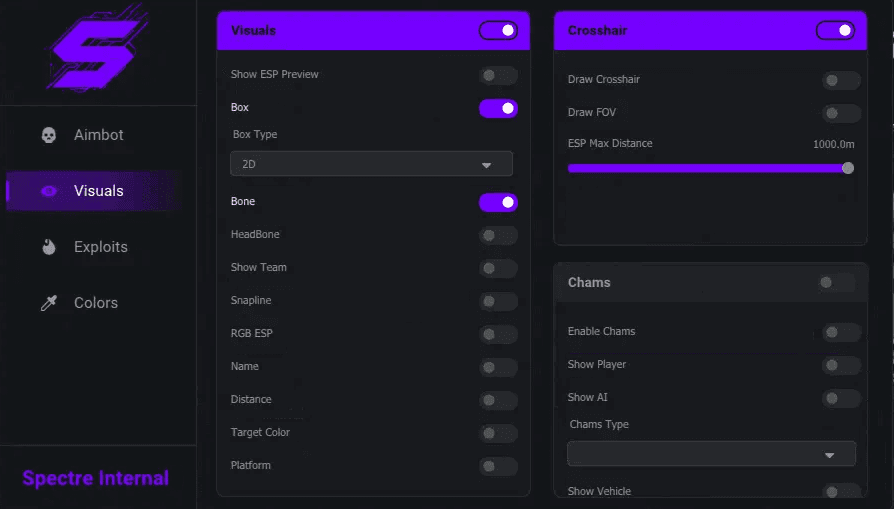
Task: Turn on the Draw FOV switch
Action: pyautogui.click(x=841, y=113)
